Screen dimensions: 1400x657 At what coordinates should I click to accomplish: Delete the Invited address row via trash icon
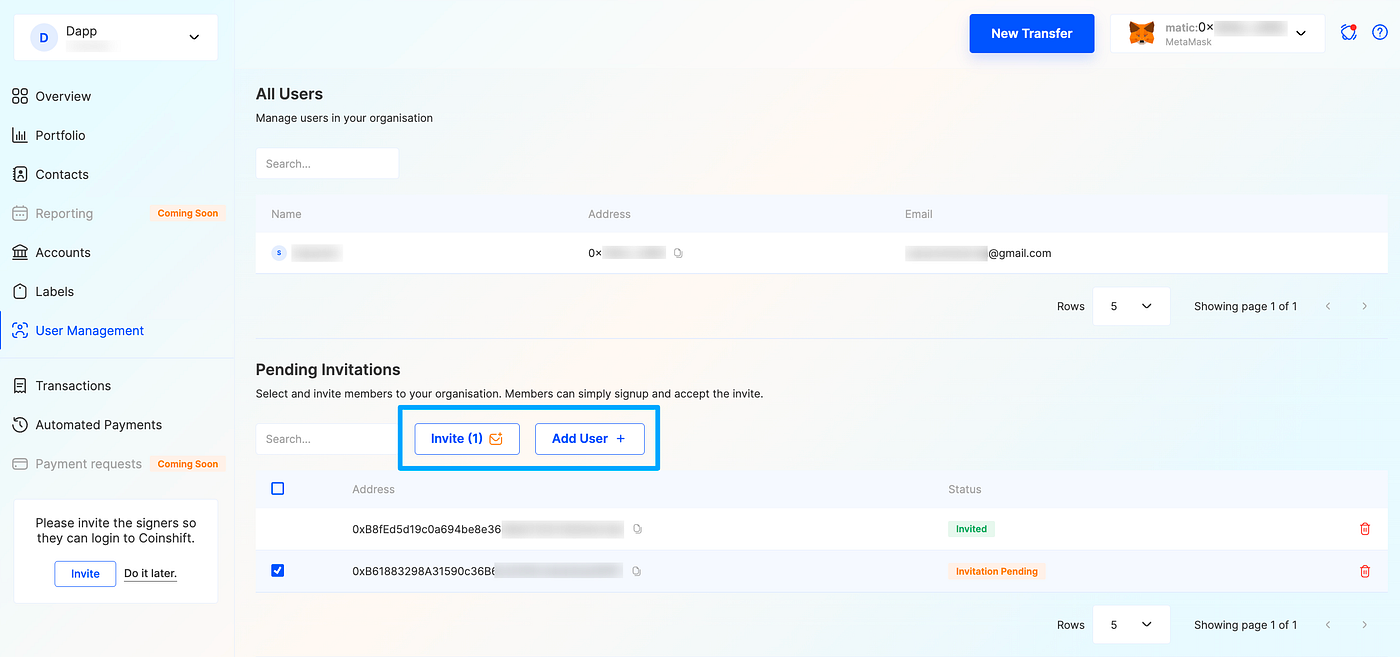(1365, 529)
